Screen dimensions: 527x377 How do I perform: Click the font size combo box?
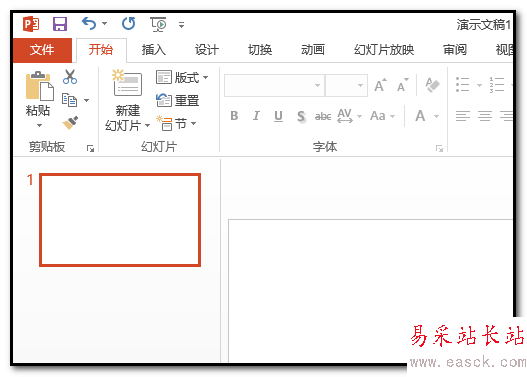coord(346,85)
